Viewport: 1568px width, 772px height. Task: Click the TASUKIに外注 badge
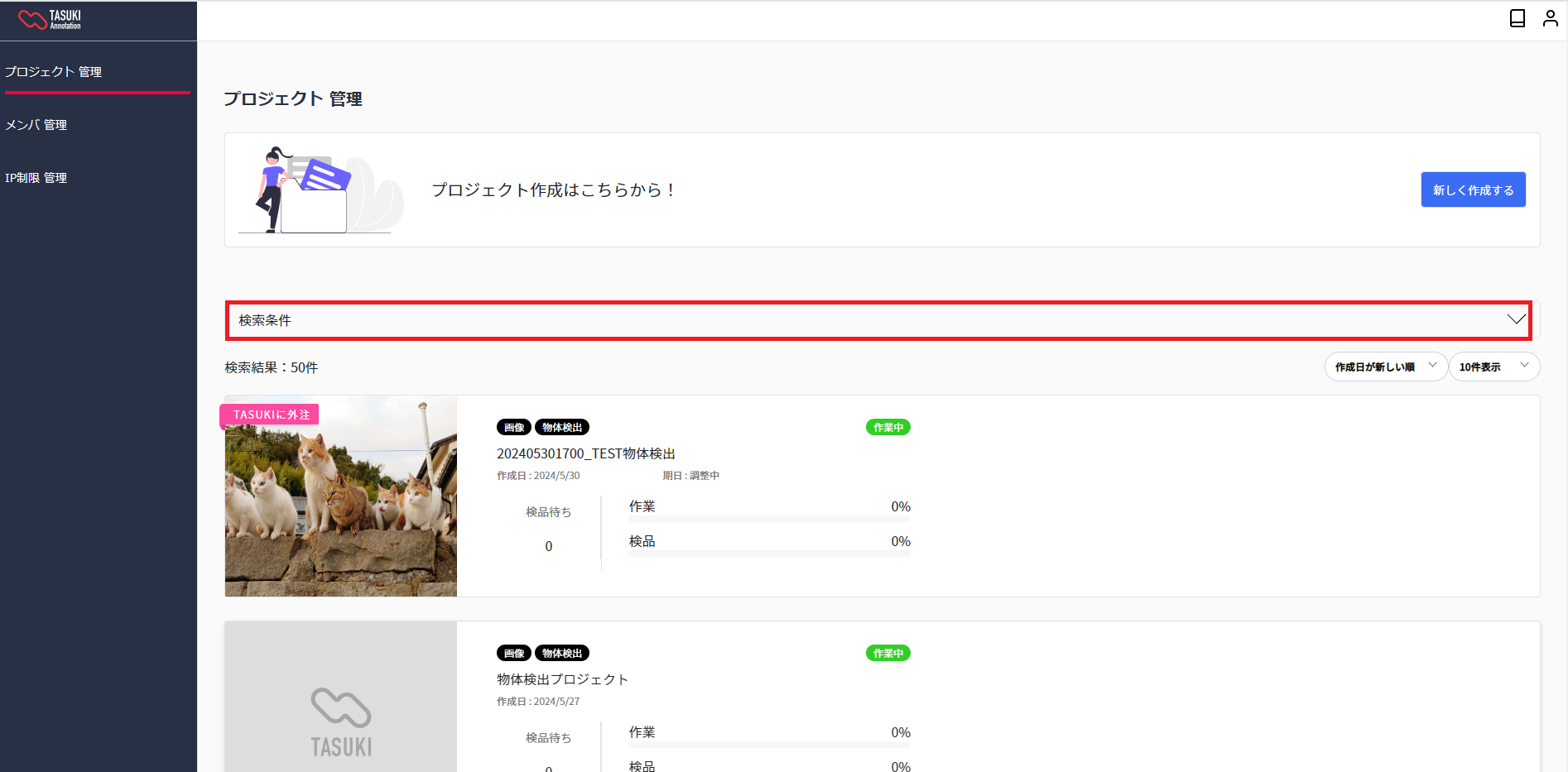[x=270, y=415]
